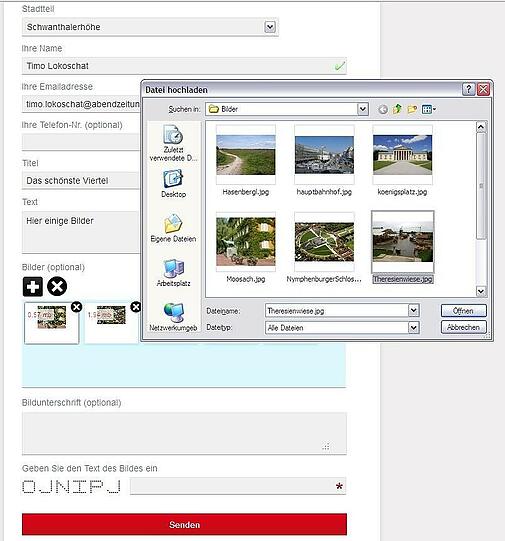Open the Desktop shortcut in sidebar

pos(173,184)
